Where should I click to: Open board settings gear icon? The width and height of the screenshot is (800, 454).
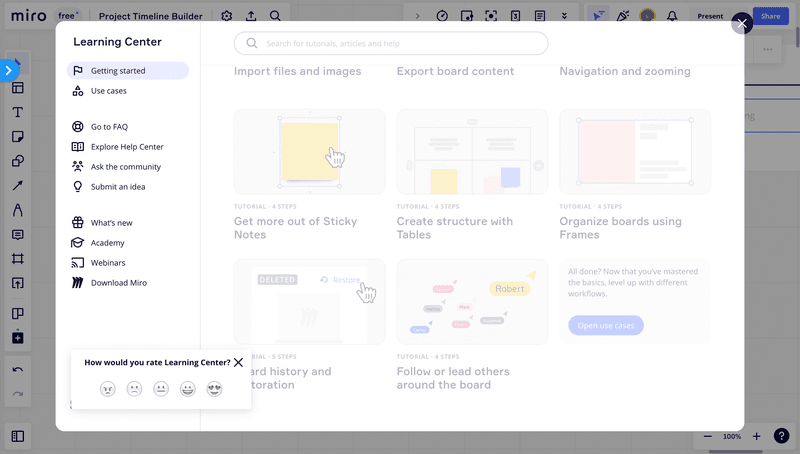227,16
